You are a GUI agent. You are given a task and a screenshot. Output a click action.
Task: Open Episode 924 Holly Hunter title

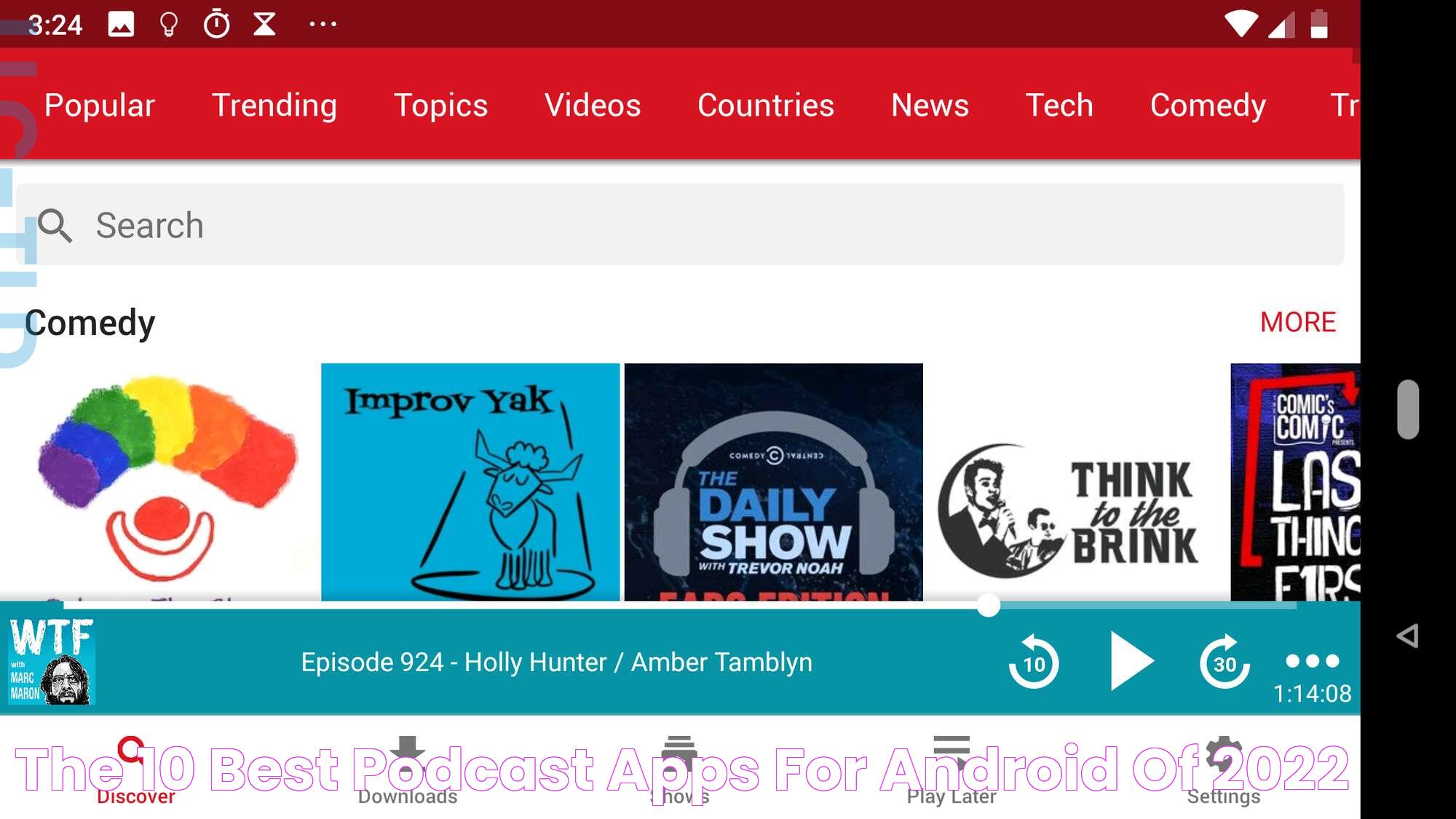click(557, 662)
